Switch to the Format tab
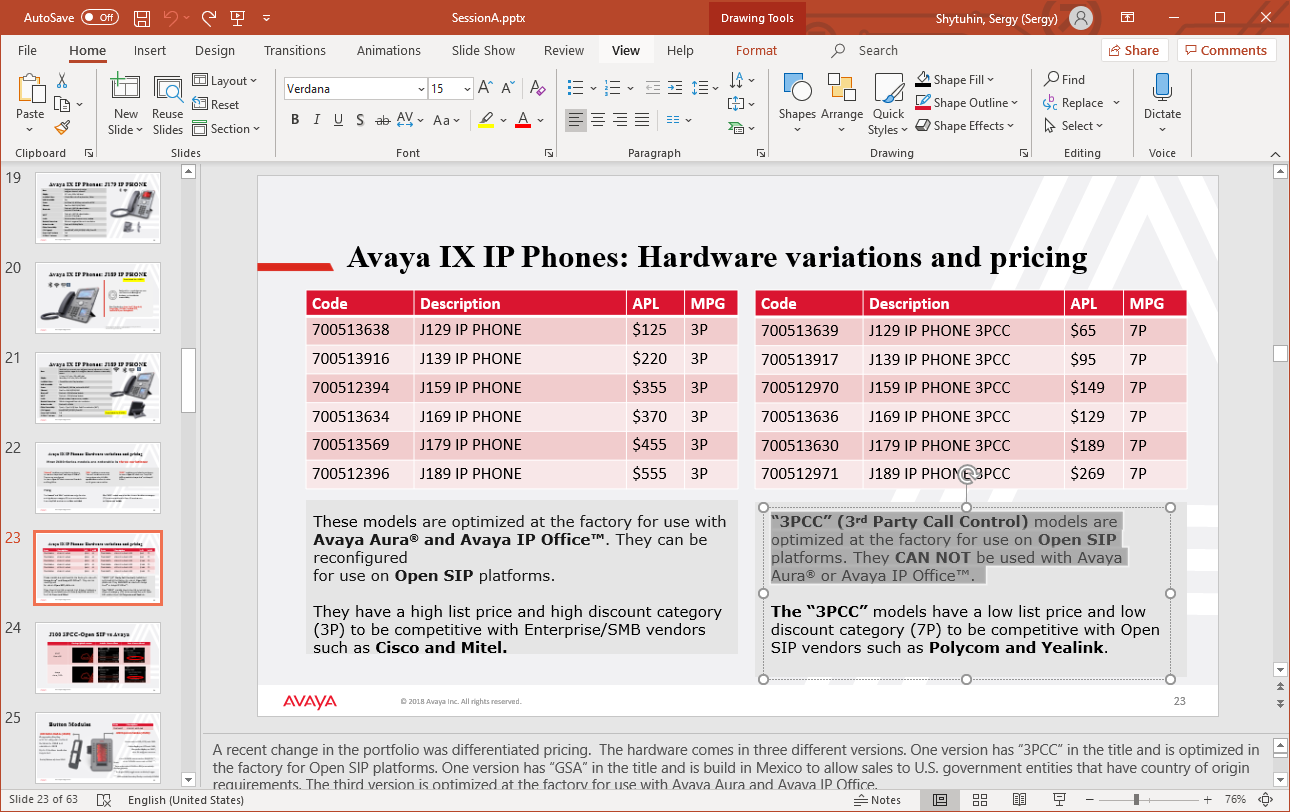Viewport: 1290px width, 812px height. (x=756, y=50)
